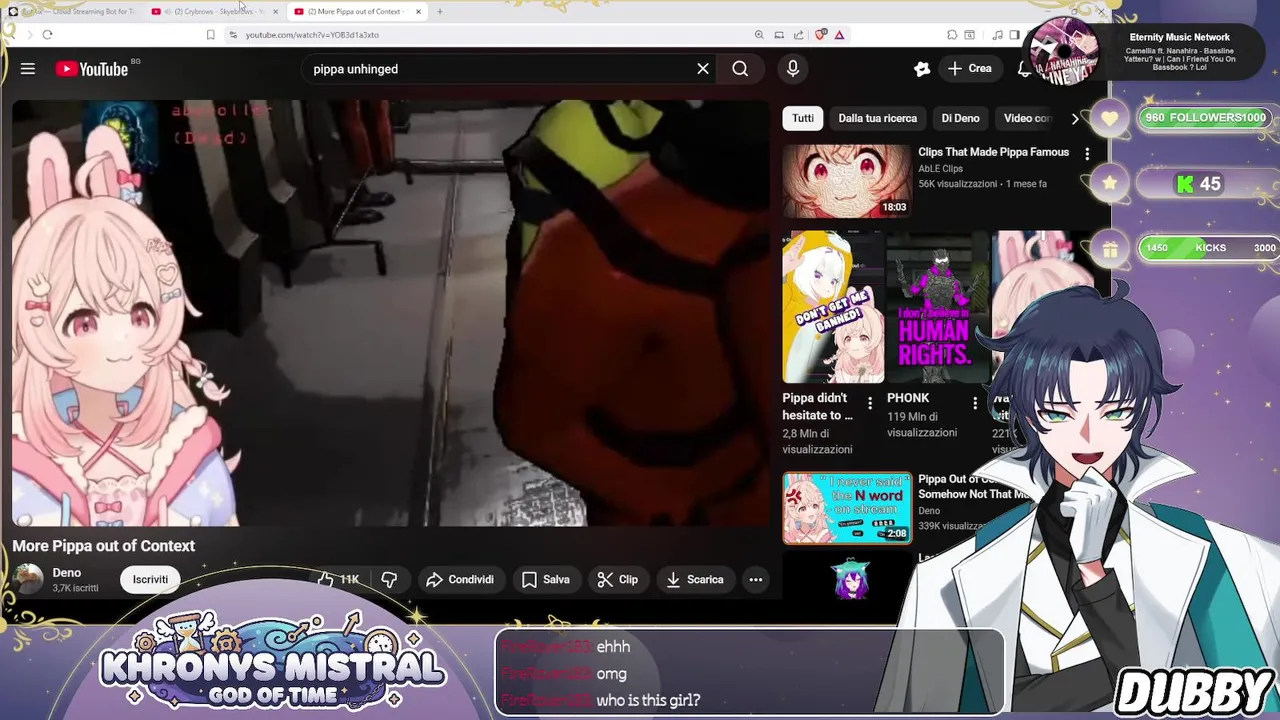The image size is (1280, 720).
Task: Open the browser extensions puzzle icon
Action: pos(952,35)
